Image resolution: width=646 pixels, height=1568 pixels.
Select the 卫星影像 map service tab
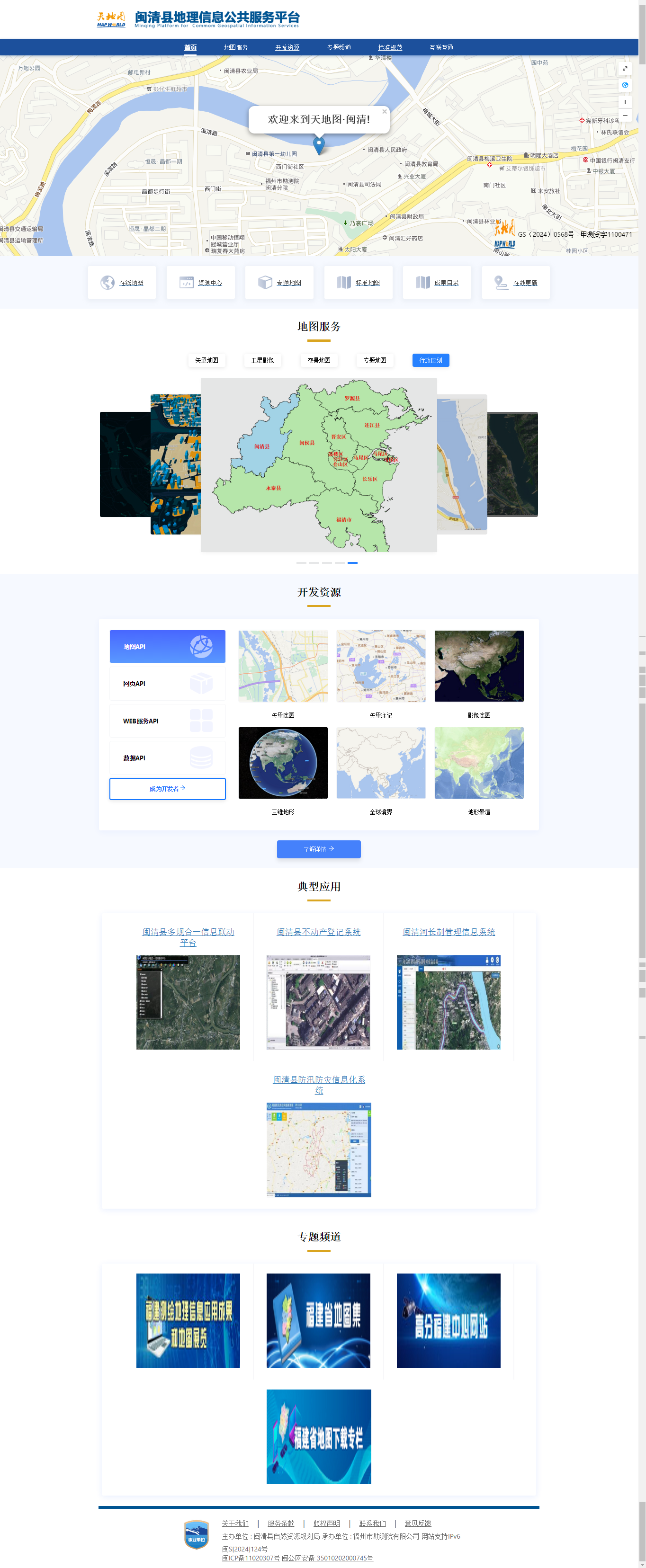[262, 360]
